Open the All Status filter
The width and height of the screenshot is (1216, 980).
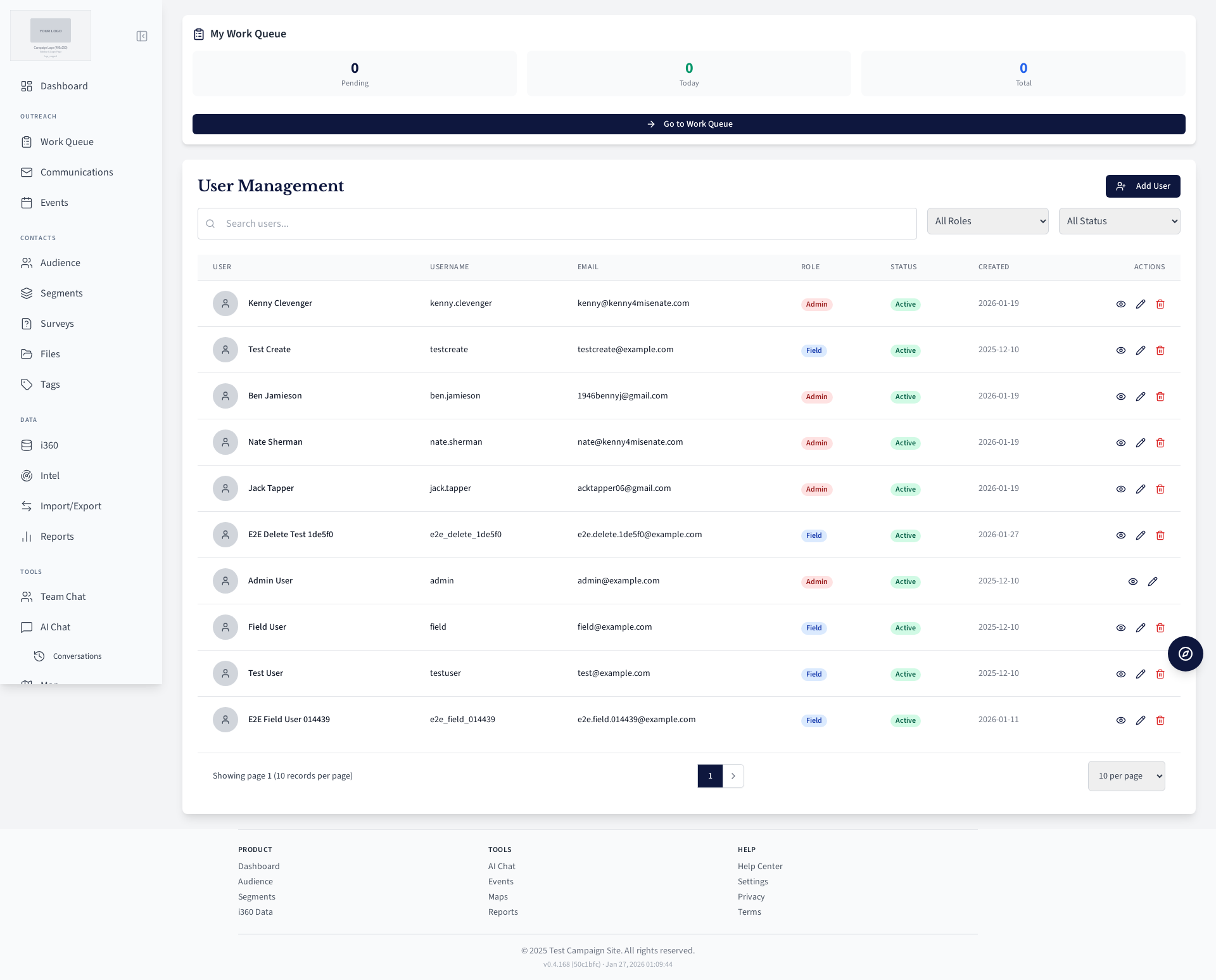(x=1119, y=221)
